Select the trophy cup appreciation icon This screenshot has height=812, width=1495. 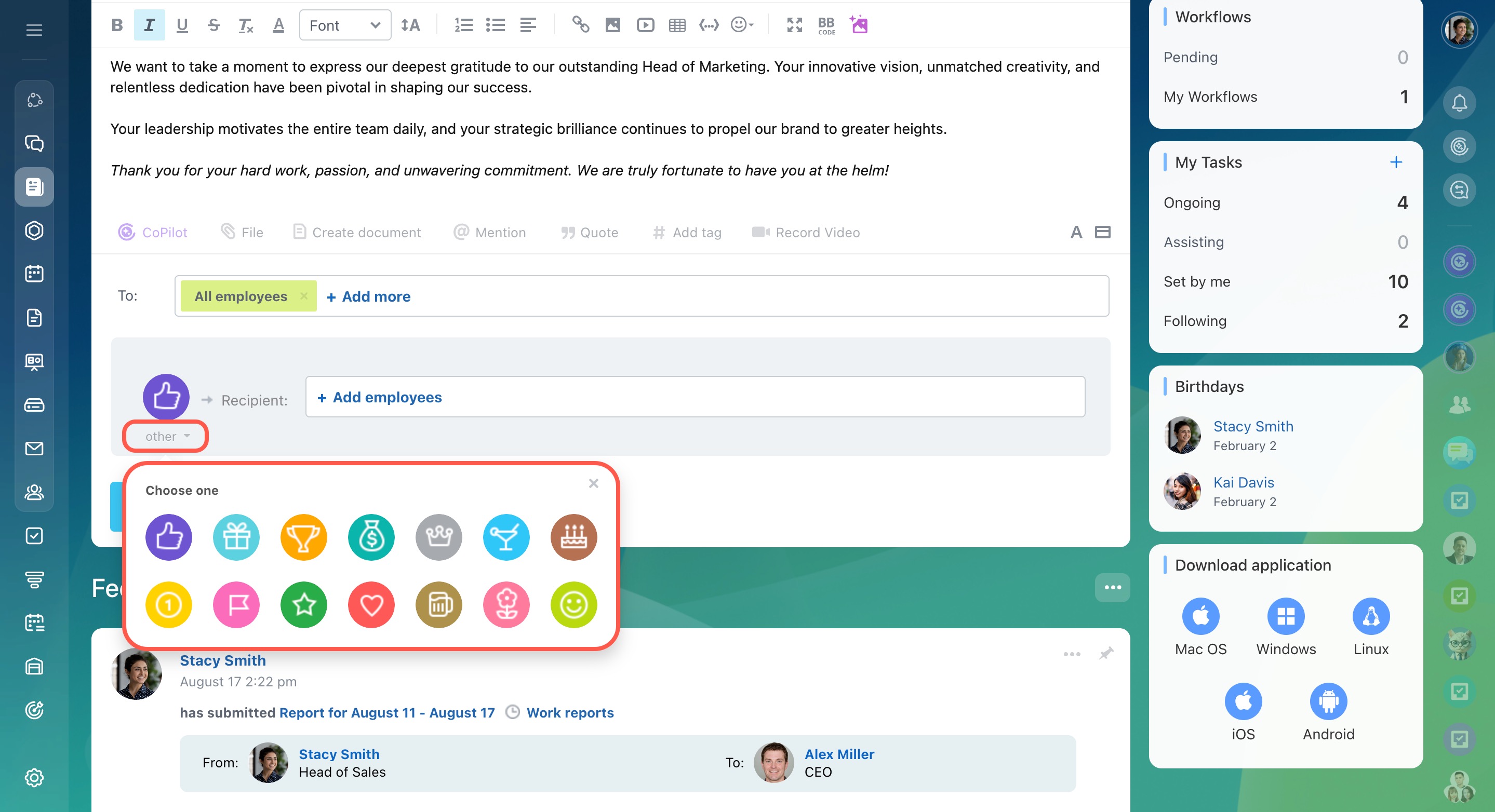(x=303, y=537)
